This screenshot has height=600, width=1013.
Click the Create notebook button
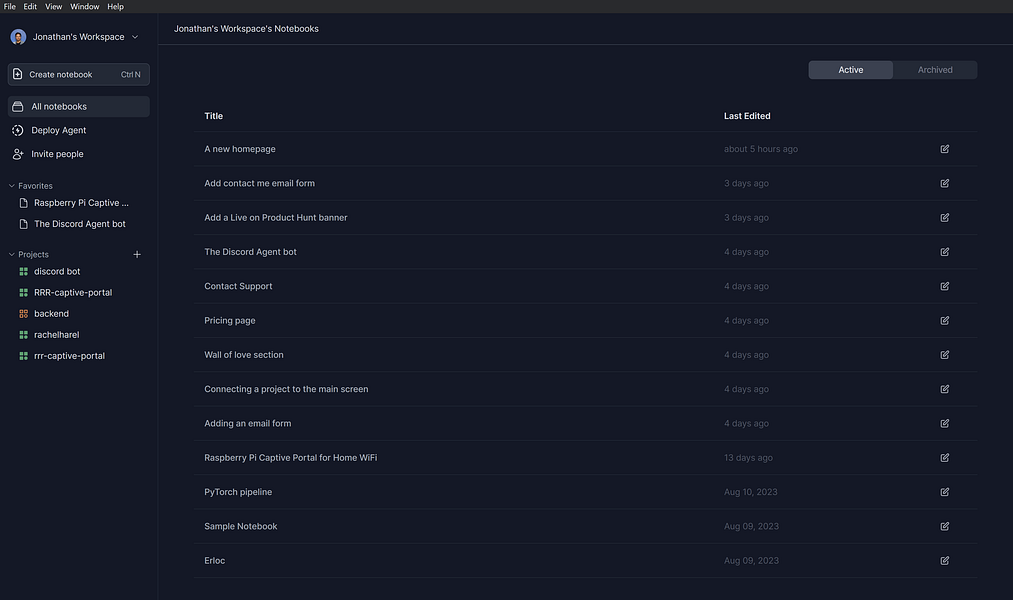pos(79,74)
